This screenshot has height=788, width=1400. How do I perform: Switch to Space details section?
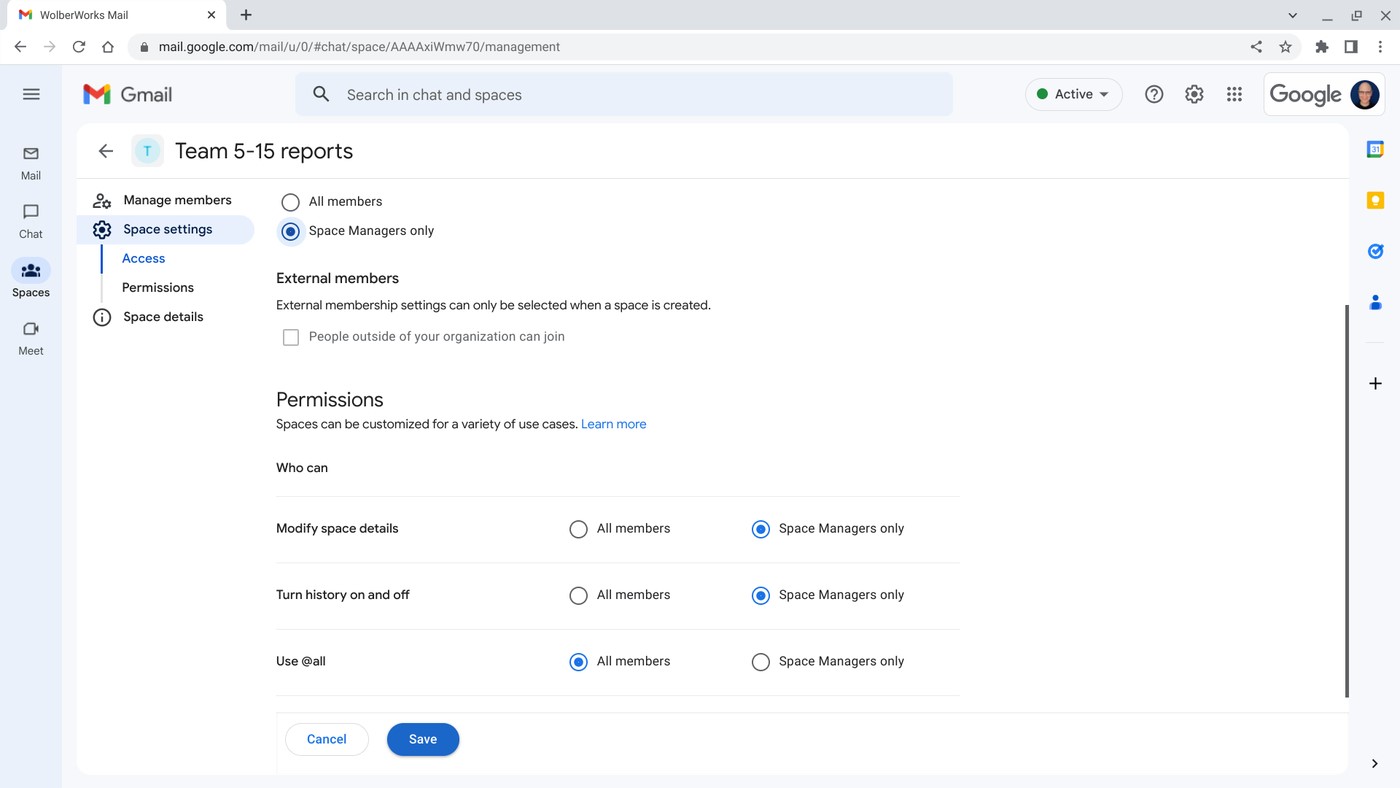click(x=162, y=316)
